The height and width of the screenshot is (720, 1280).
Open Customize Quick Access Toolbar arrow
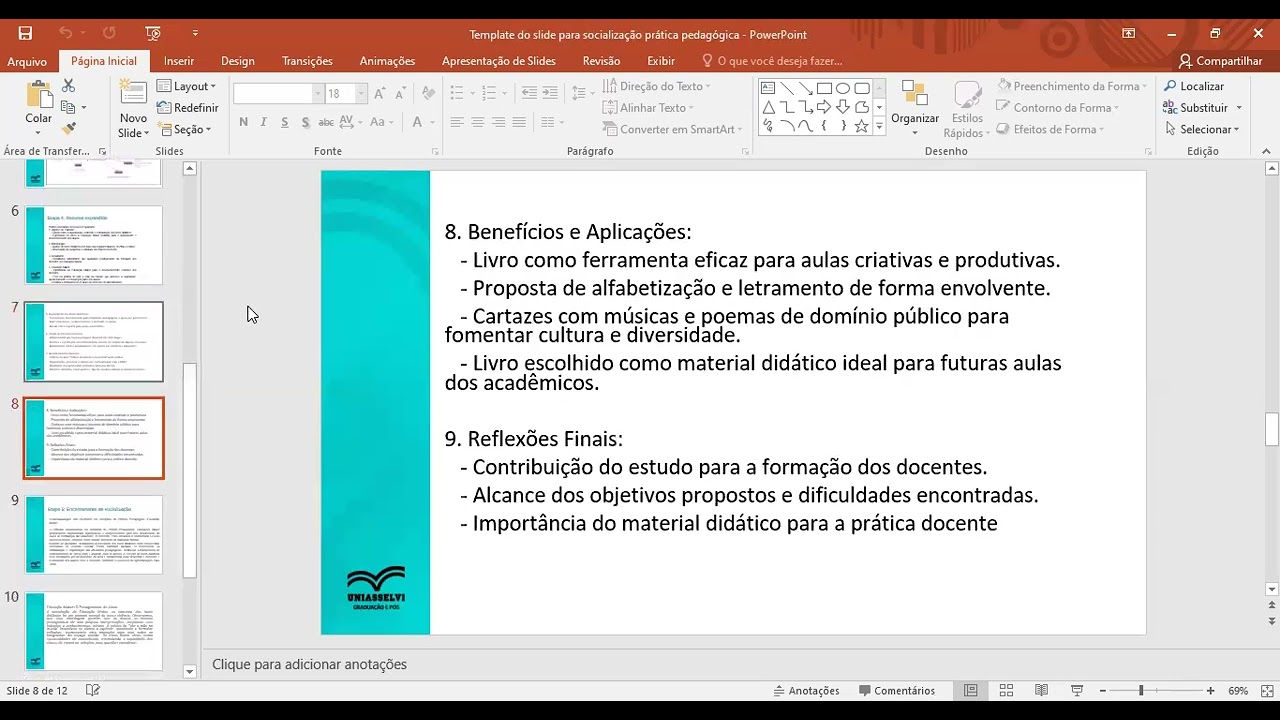195,33
